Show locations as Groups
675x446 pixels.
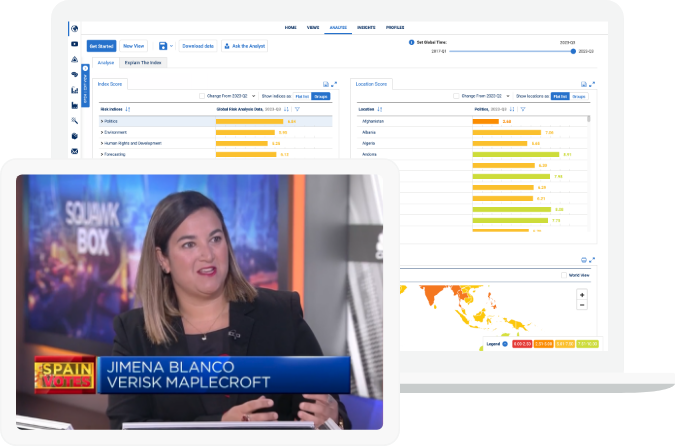[579, 96]
